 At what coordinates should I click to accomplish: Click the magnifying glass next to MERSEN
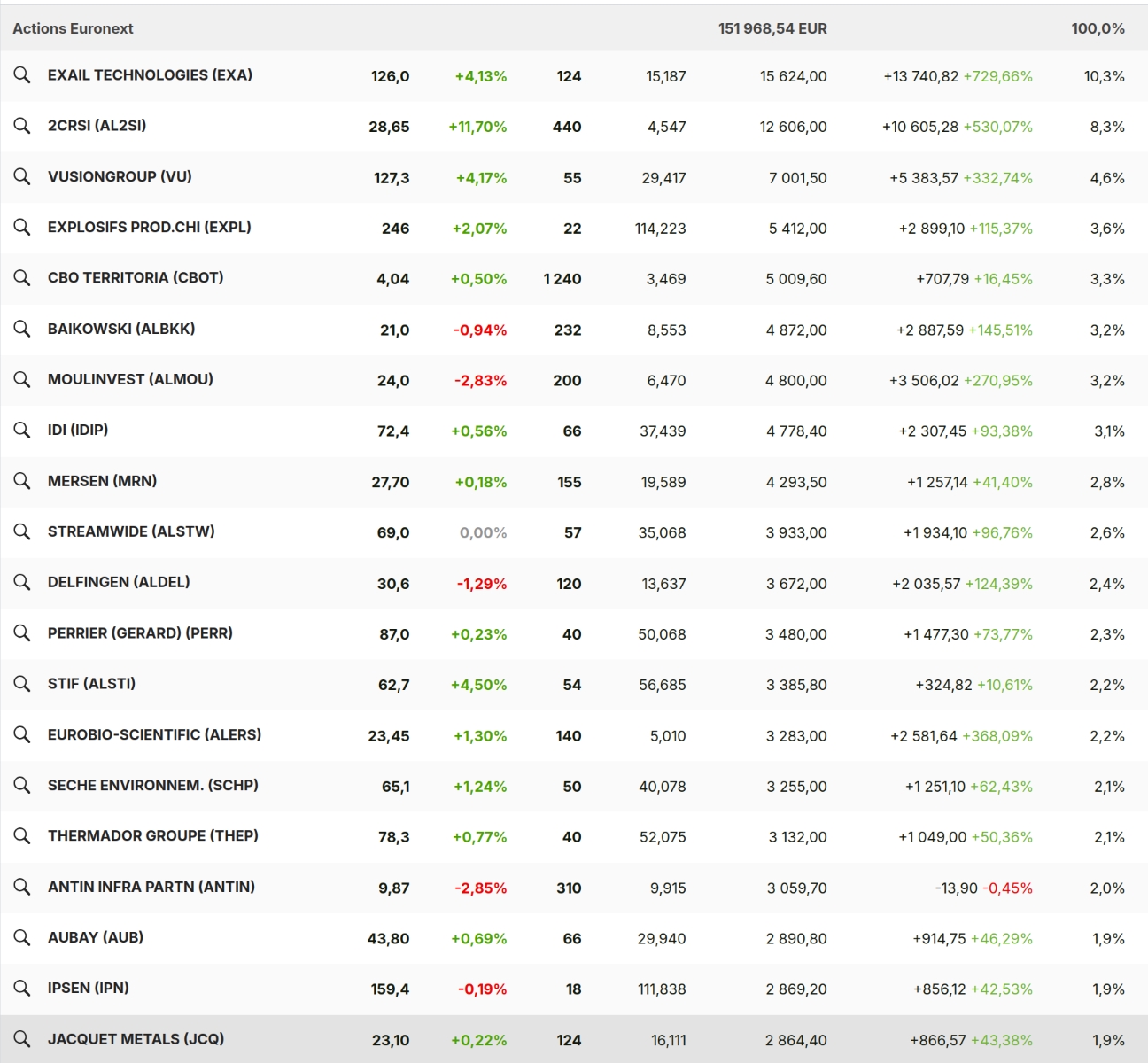pos(22,481)
